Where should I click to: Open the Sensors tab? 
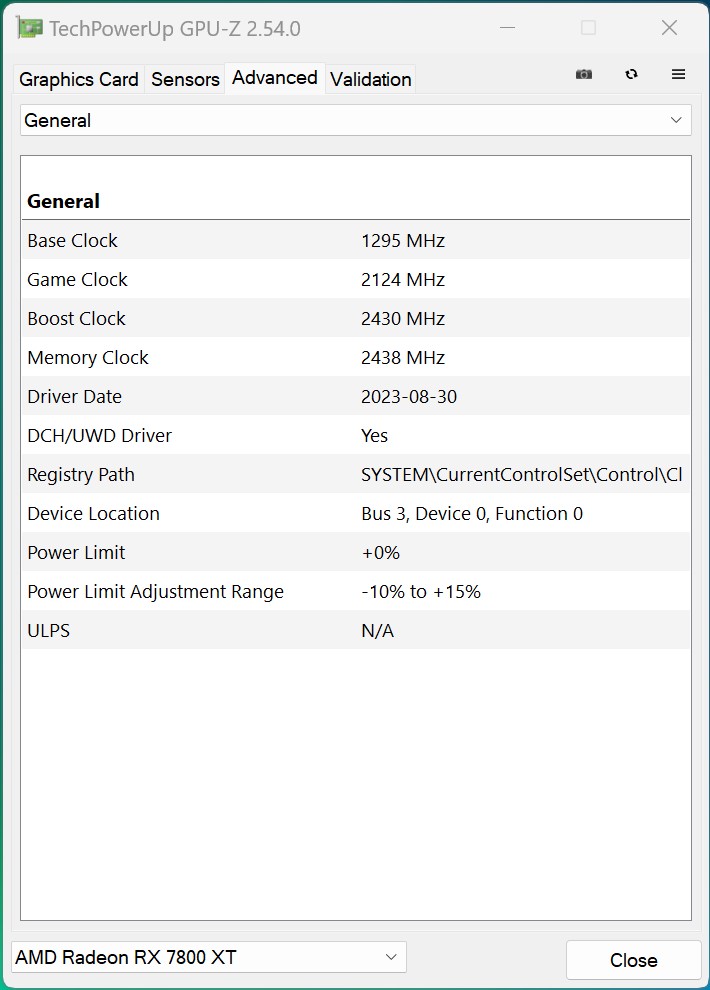pos(185,79)
